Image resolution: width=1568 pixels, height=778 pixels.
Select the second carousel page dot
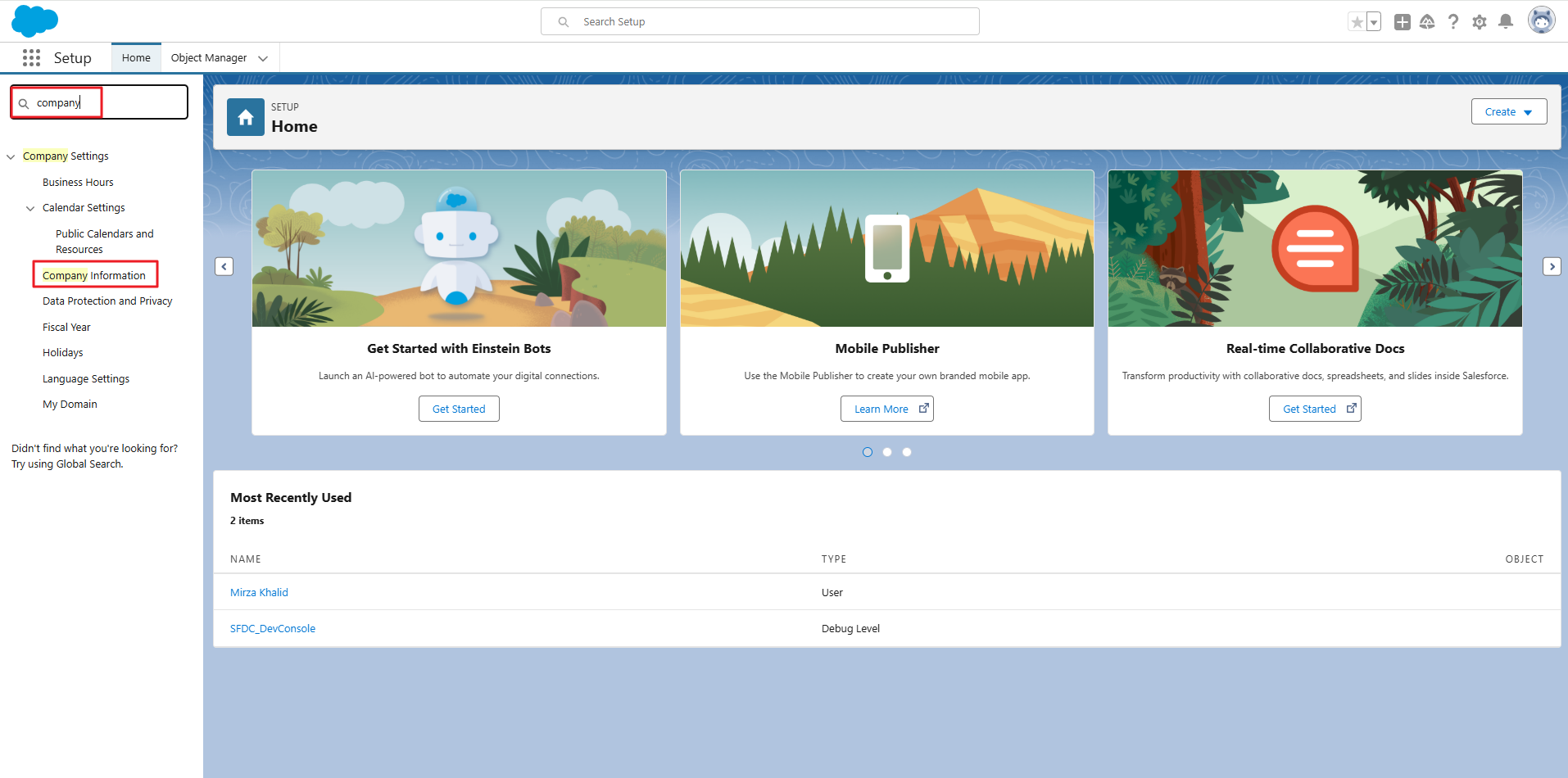pyautogui.click(x=887, y=452)
